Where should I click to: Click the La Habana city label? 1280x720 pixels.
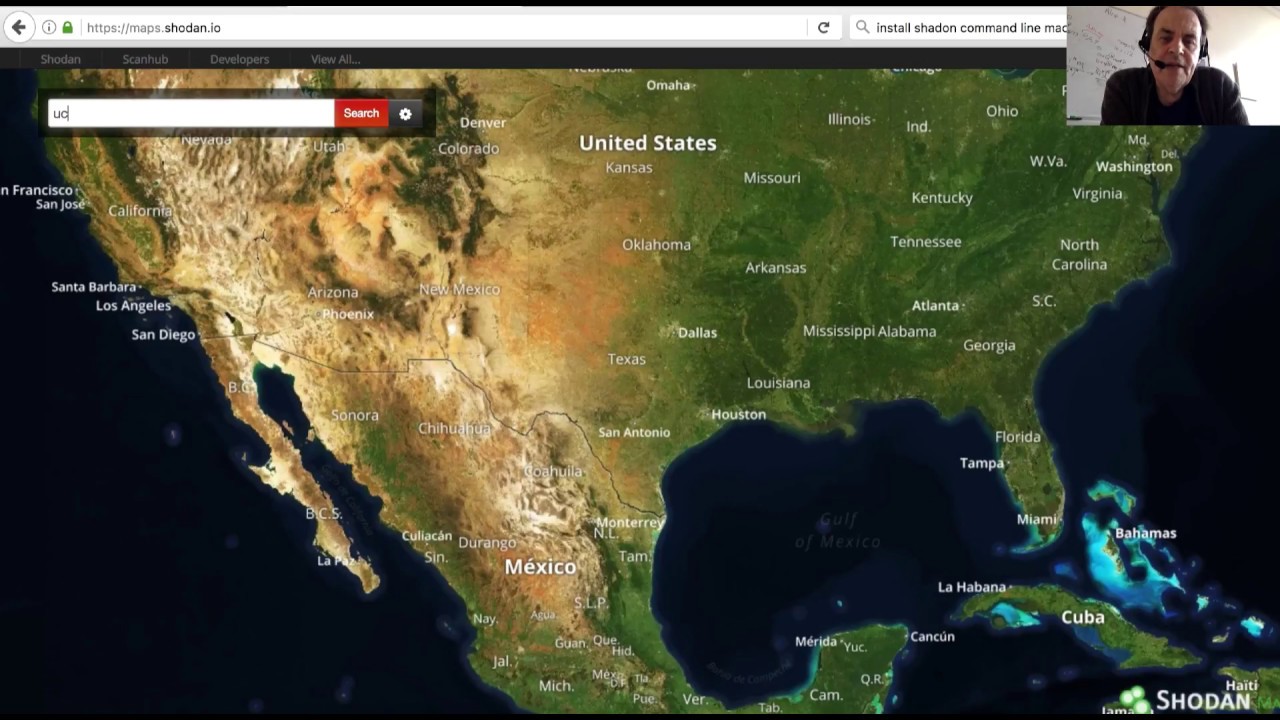coord(971,587)
